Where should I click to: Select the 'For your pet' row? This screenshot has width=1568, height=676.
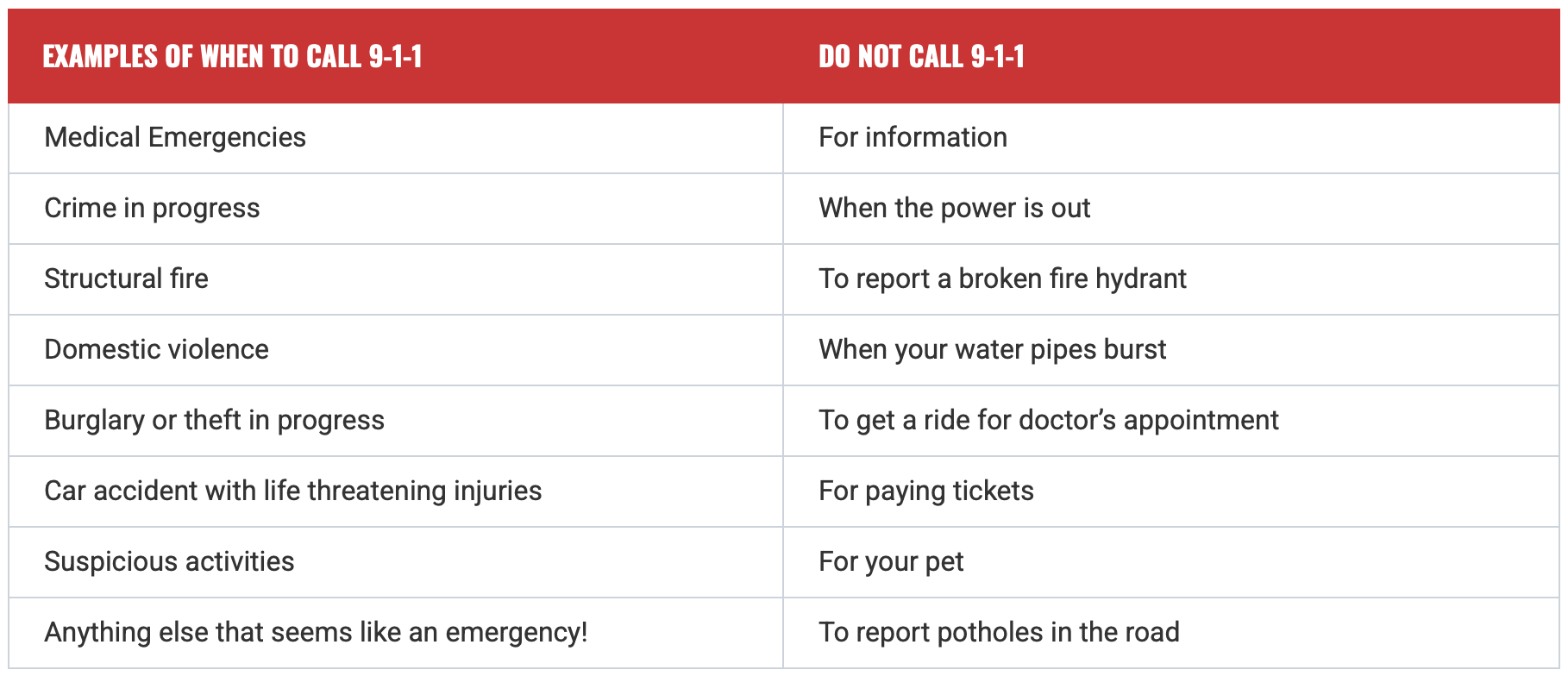point(890,562)
